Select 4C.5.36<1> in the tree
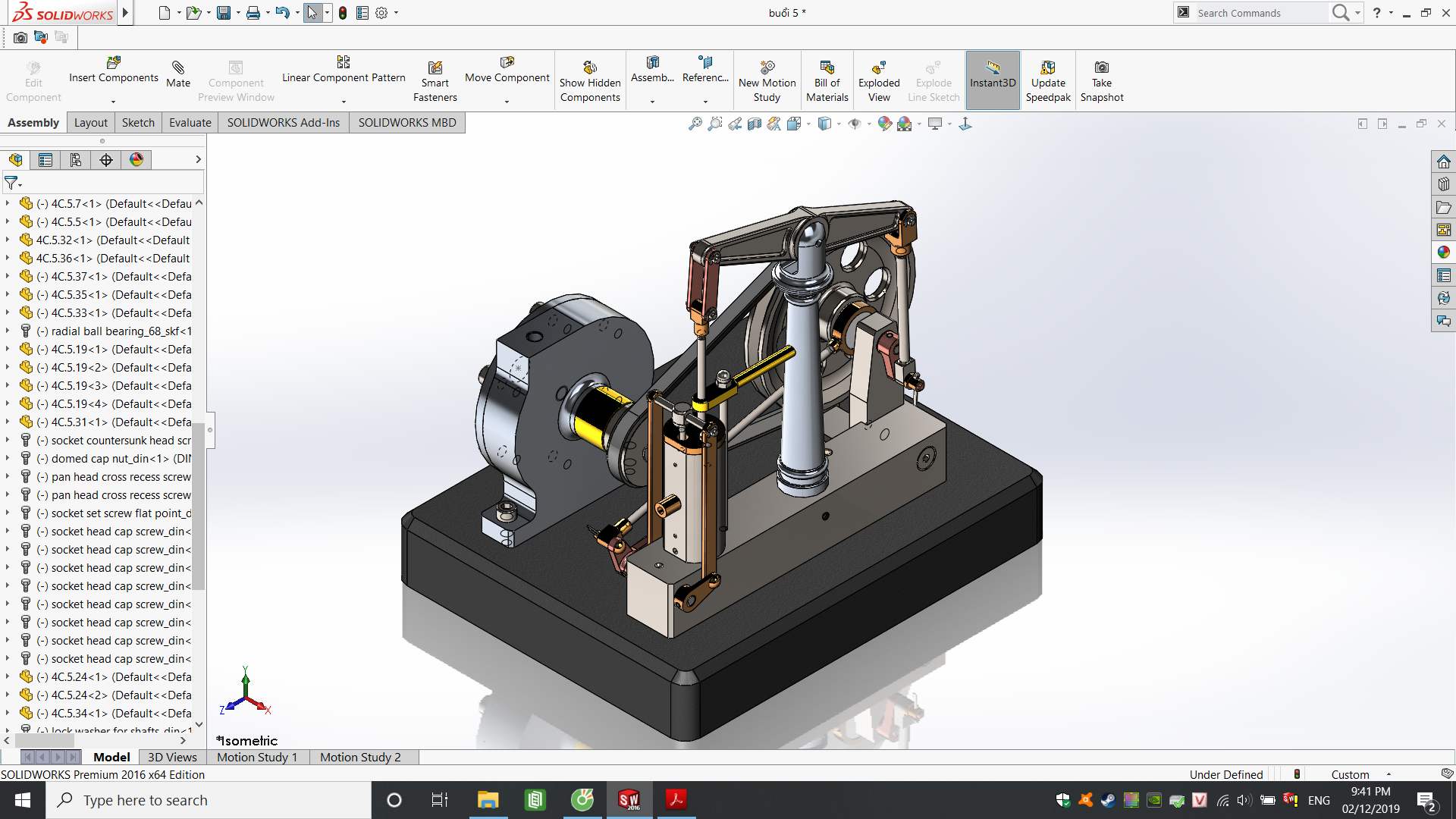This screenshot has width=1456, height=819. click(x=112, y=258)
